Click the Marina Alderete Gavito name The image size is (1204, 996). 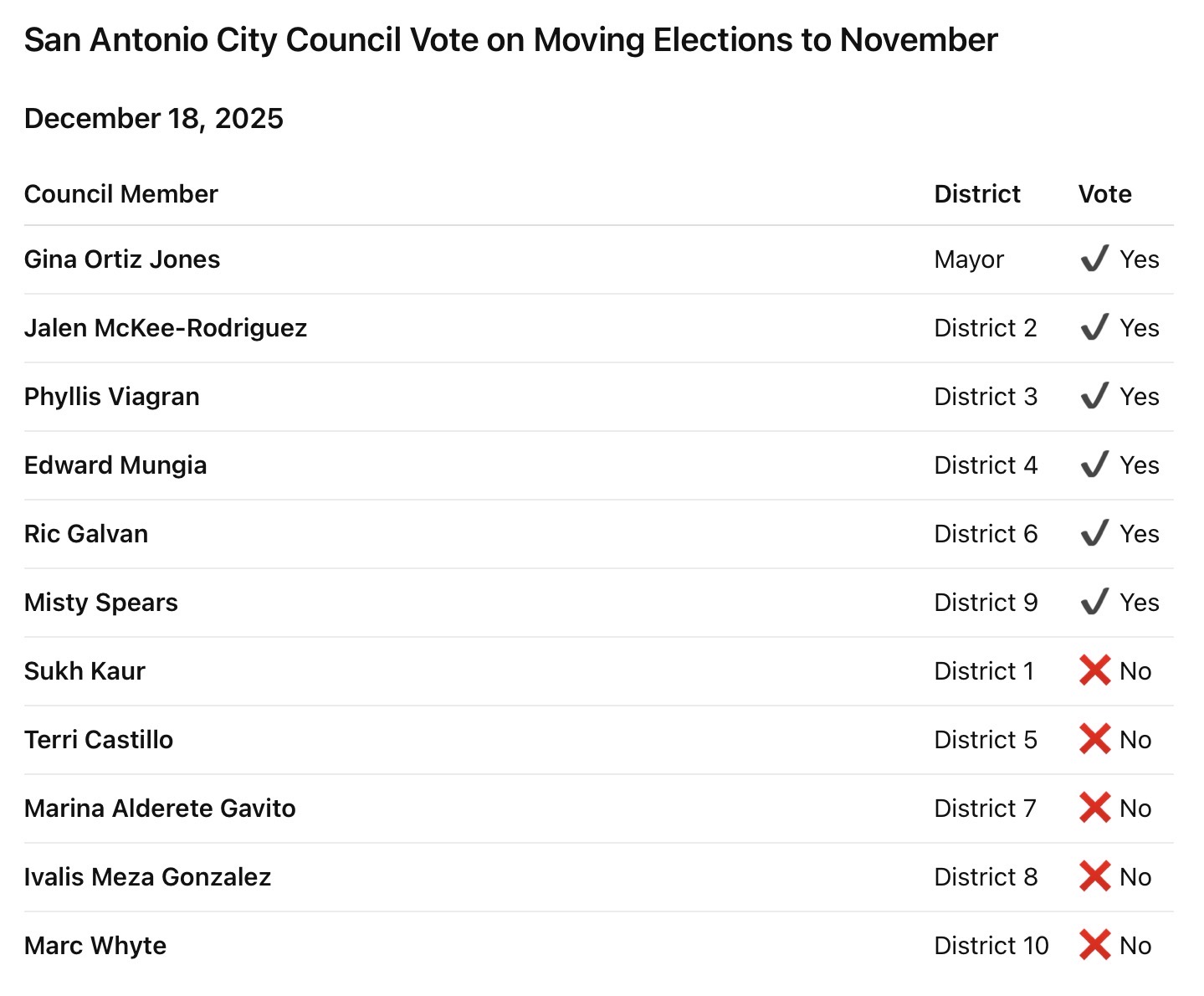[160, 809]
